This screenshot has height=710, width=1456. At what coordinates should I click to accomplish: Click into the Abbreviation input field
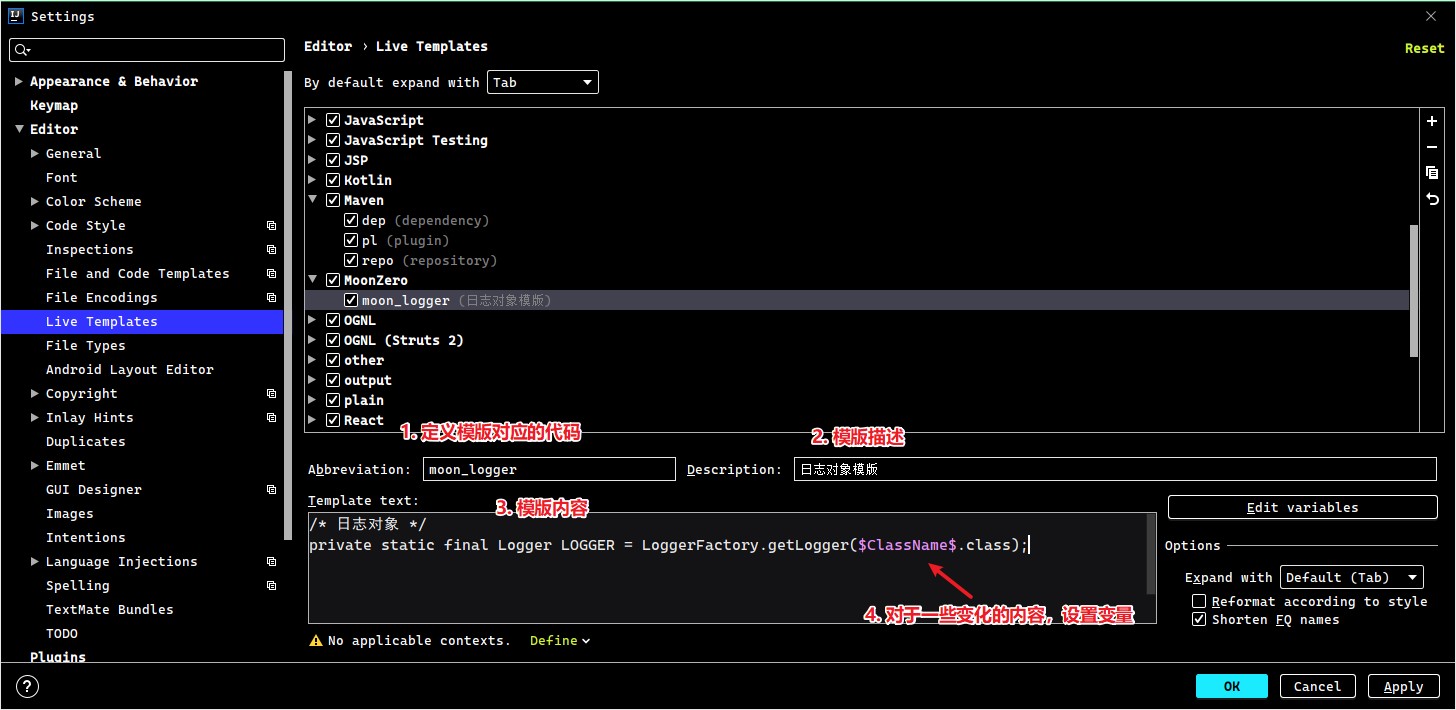point(548,469)
